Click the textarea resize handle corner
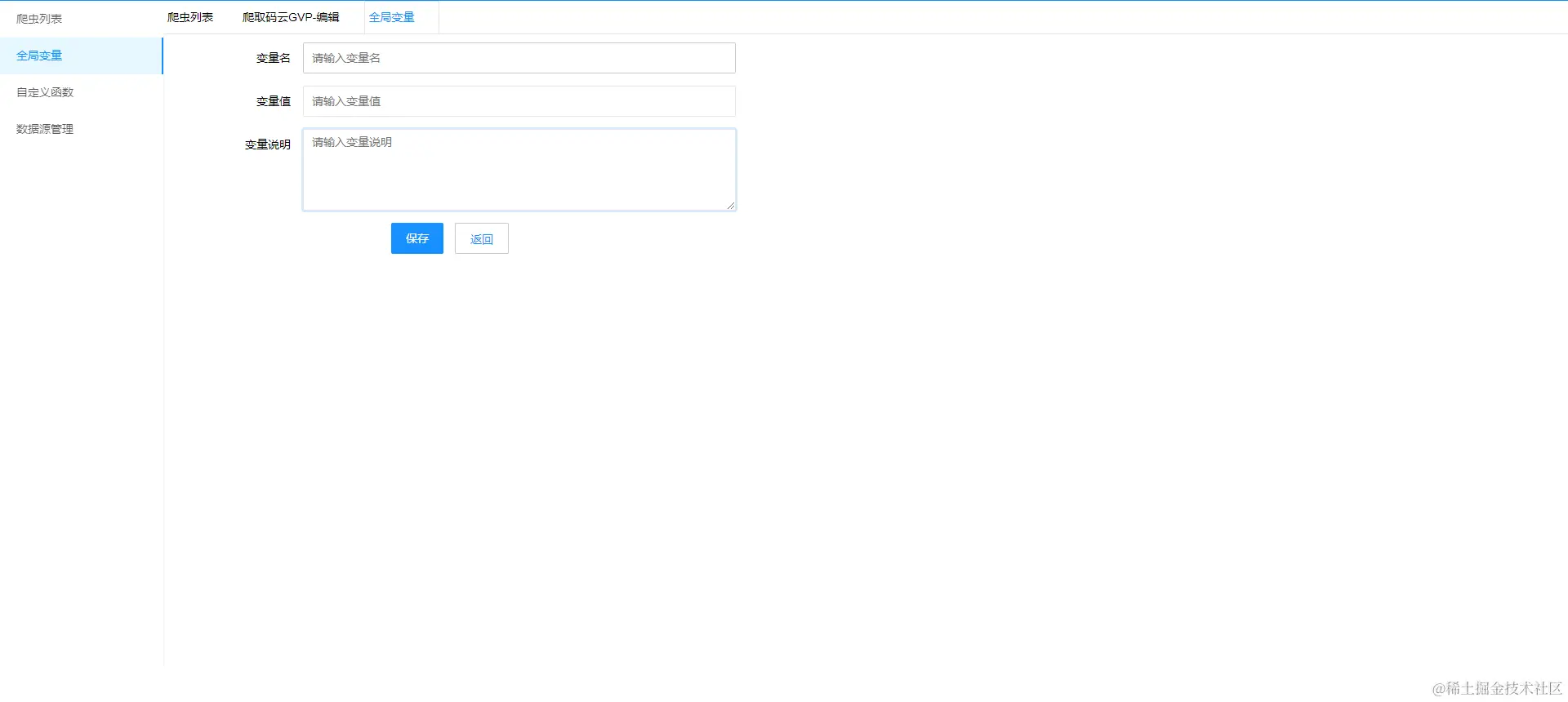Image resolution: width=1568 pixels, height=702 pixels. pos(731,206)
